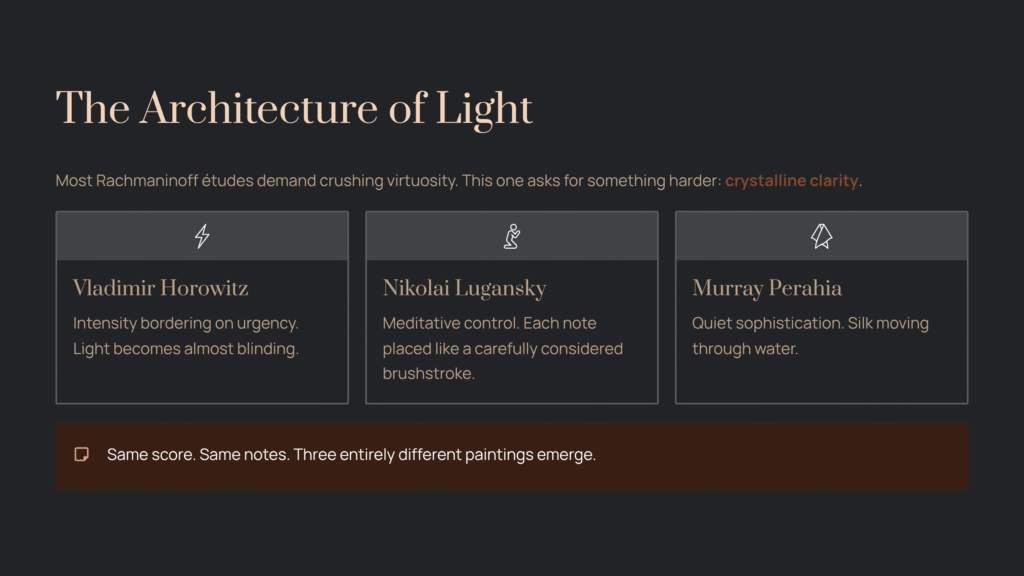Click the "through water." line in Perahia card
1024x576 pixels.
point(745,349)
